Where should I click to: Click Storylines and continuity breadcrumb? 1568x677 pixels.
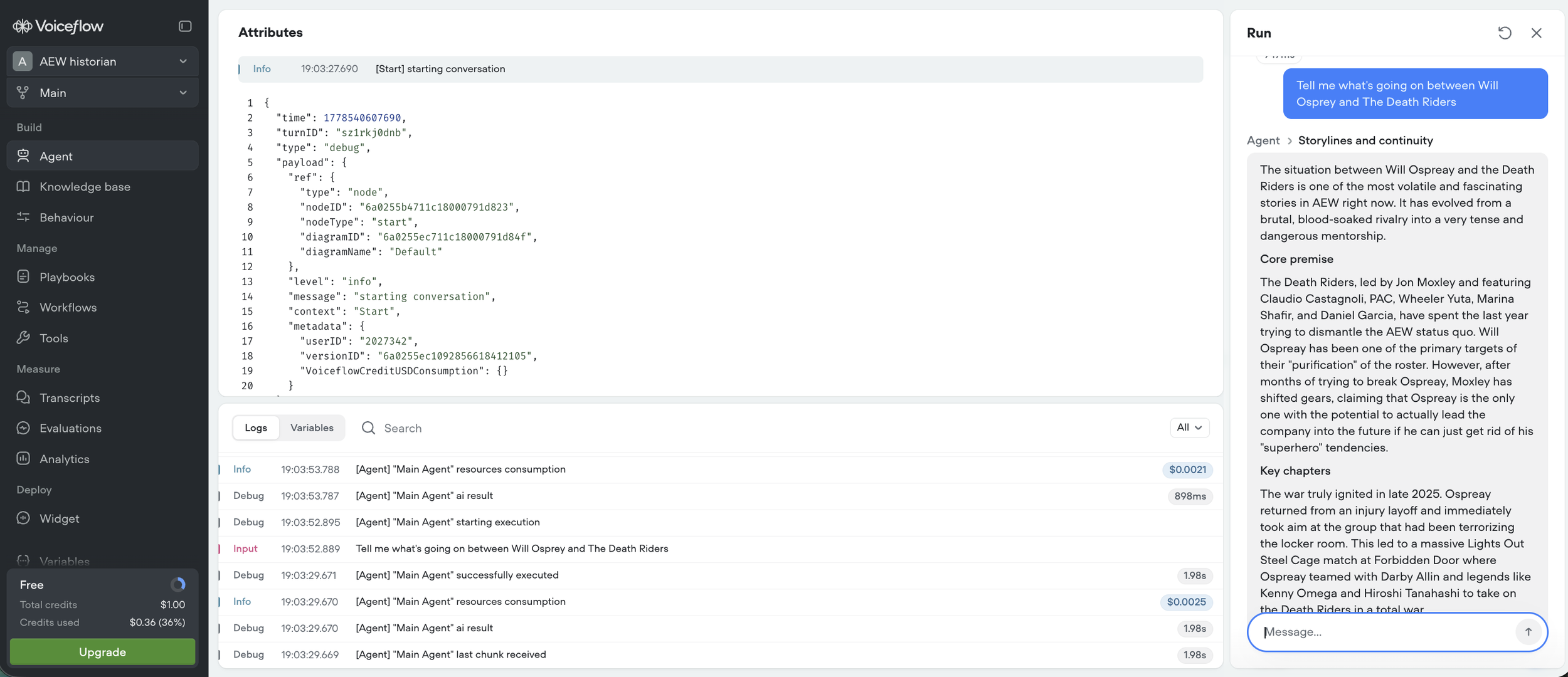click(x=1365, y=140)
